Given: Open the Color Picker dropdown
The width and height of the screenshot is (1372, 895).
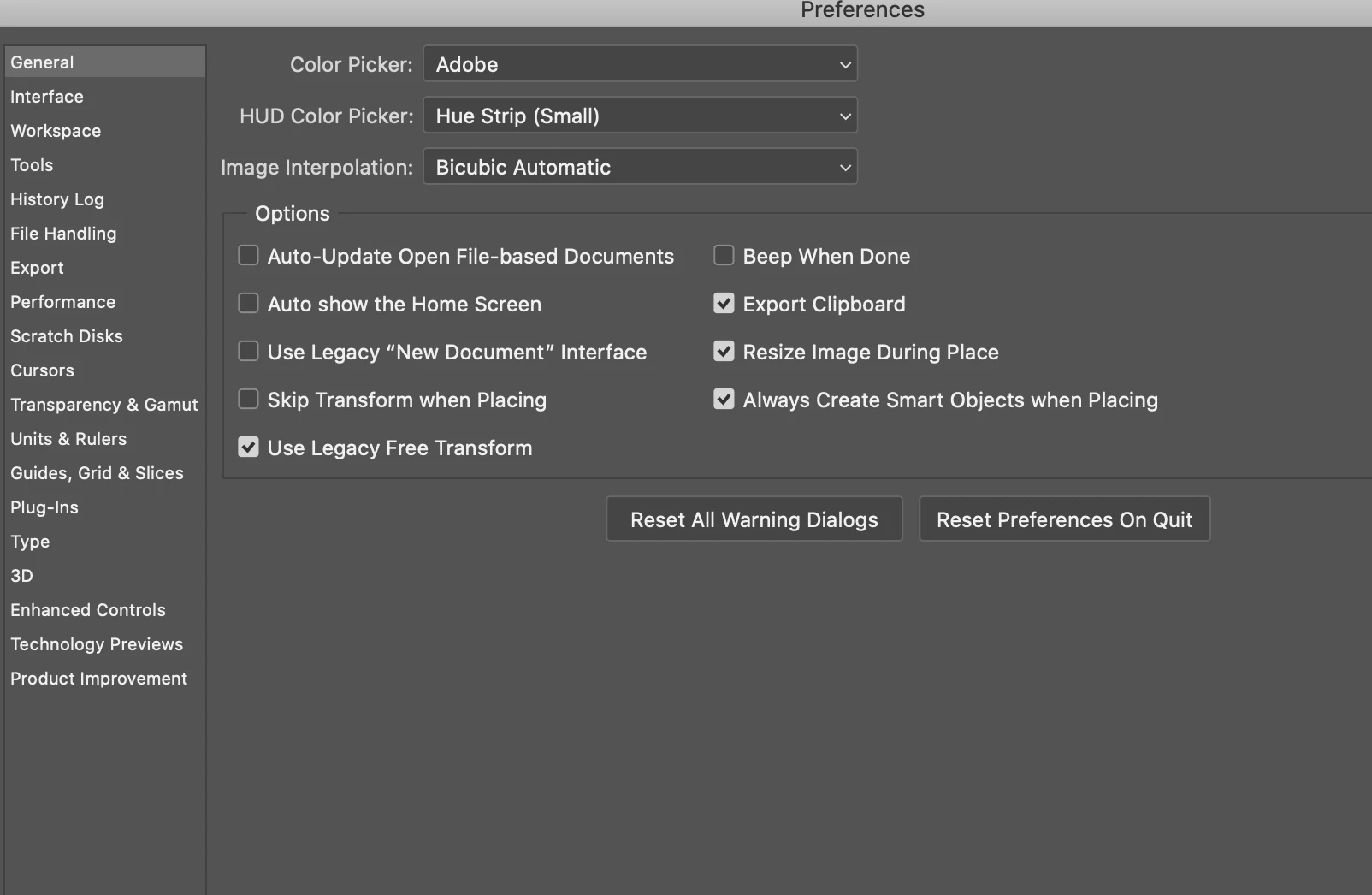Looking at the screenshot, I should 640,64.
